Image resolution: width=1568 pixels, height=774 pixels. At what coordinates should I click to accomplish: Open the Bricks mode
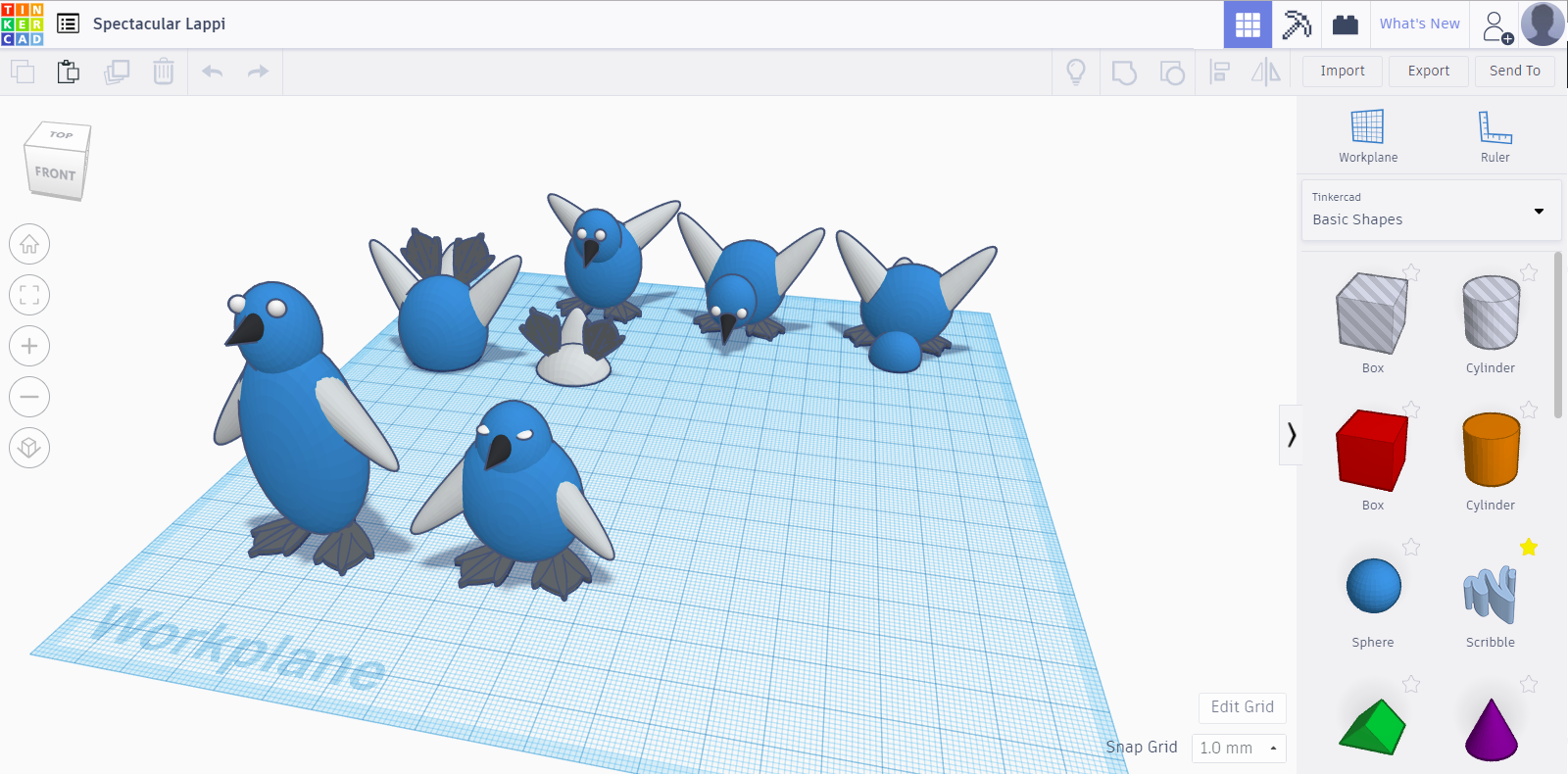(x=1346, y=24)
